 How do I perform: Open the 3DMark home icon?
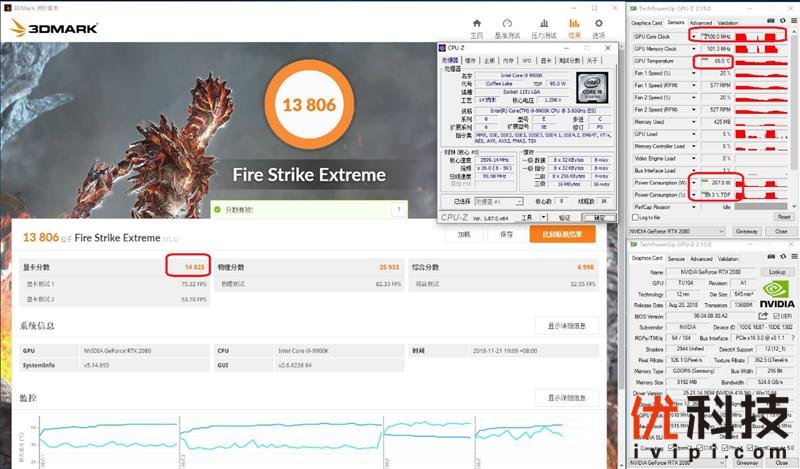(x=477, y=23)
